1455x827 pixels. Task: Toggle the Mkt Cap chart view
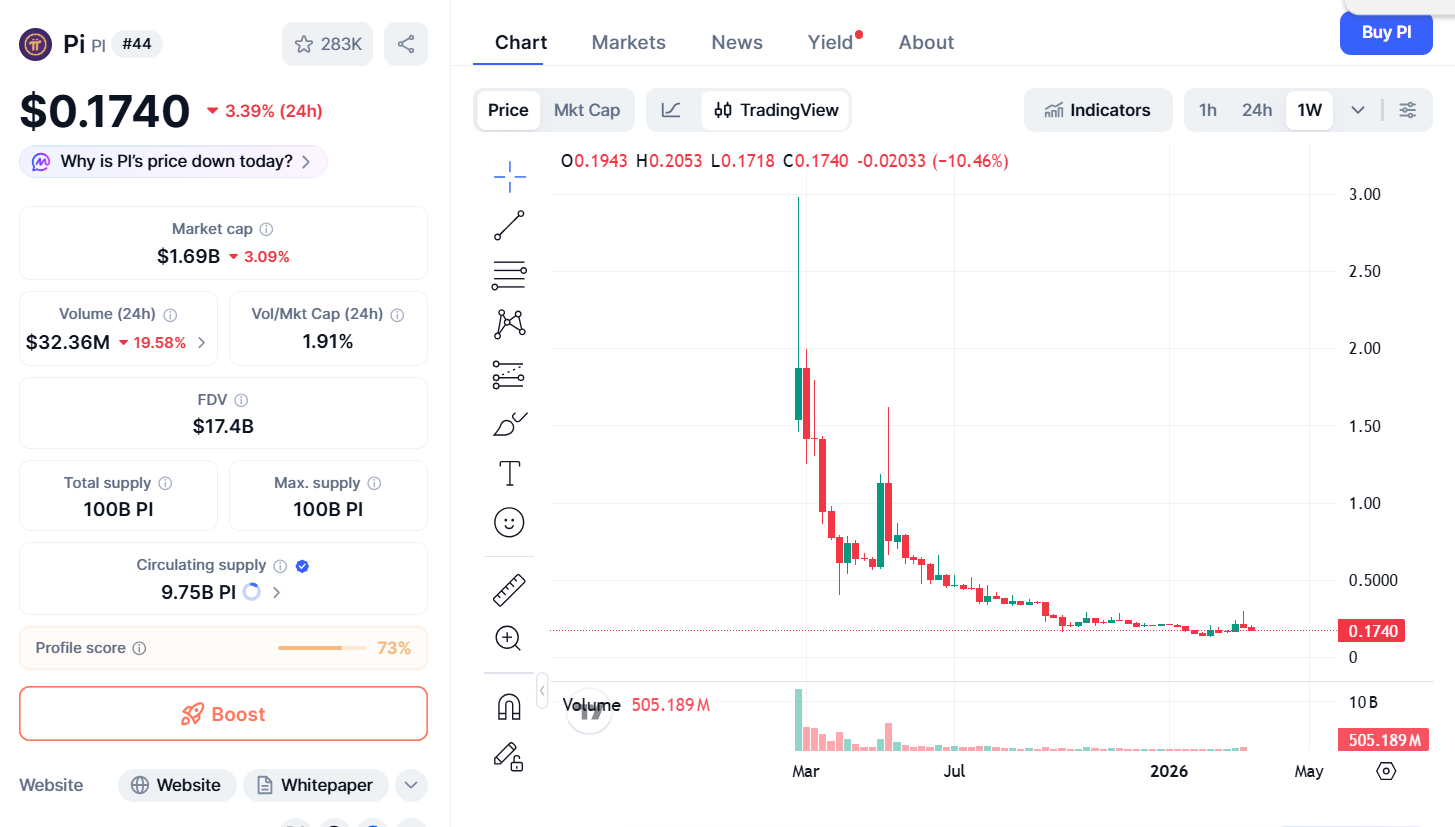point(587,110)
